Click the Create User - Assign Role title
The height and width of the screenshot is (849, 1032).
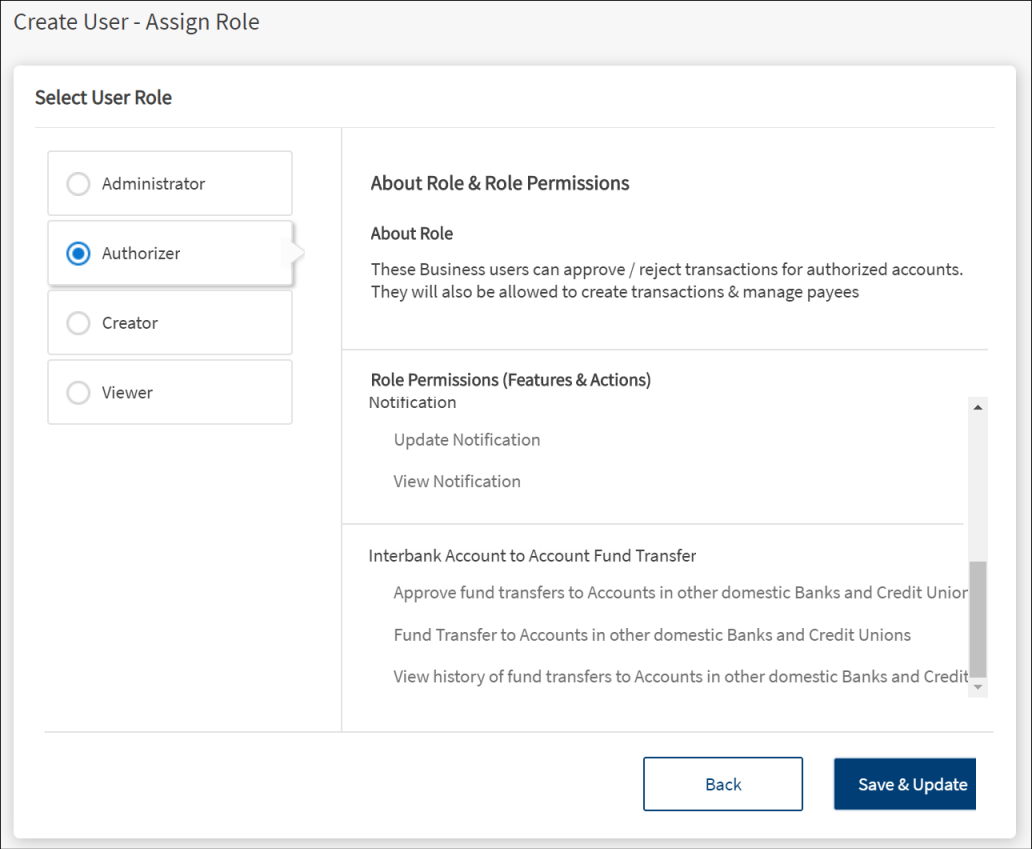click(x=136, y=22)
